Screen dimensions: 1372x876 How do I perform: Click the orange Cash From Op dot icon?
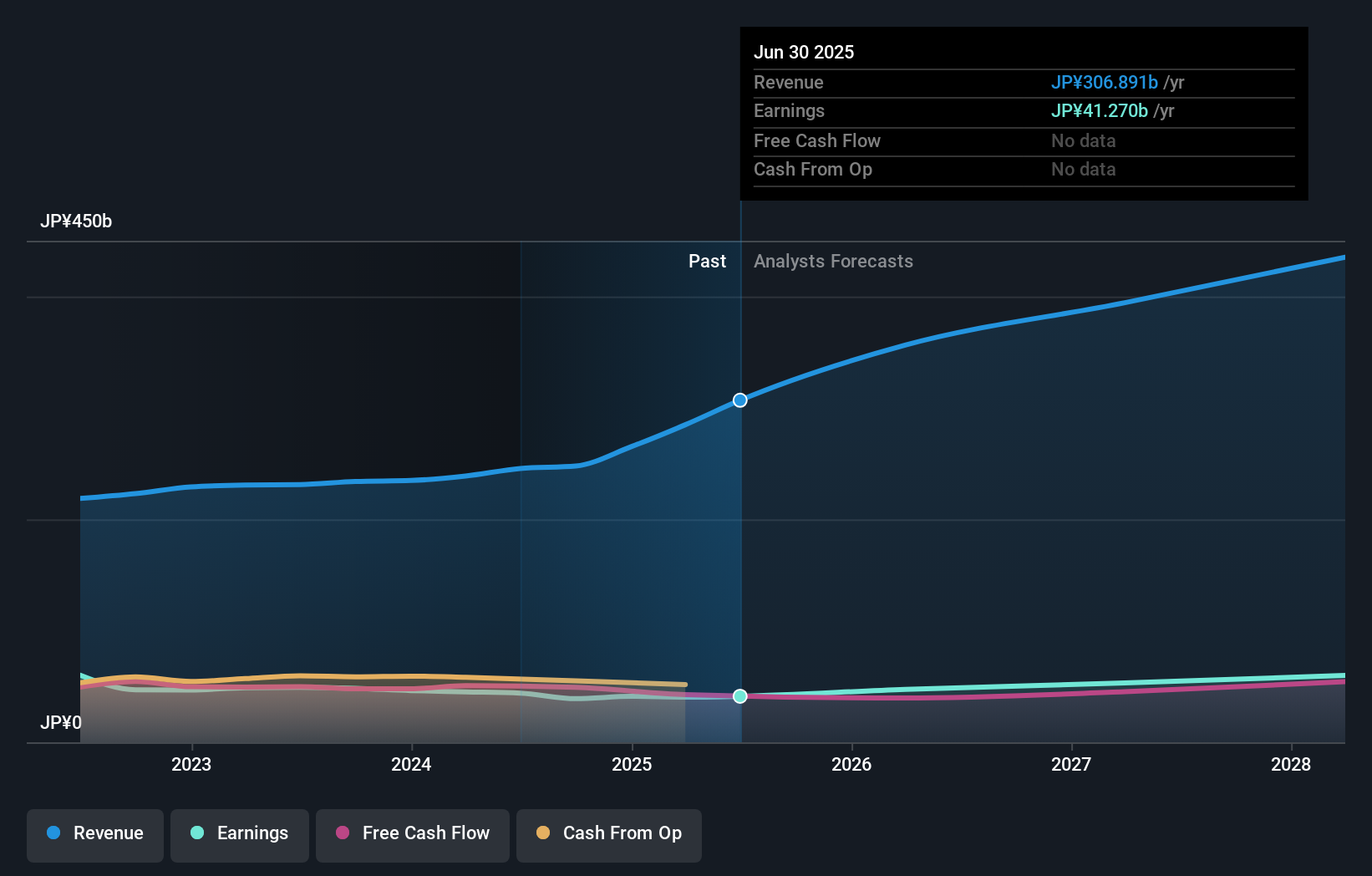(544, 833)
